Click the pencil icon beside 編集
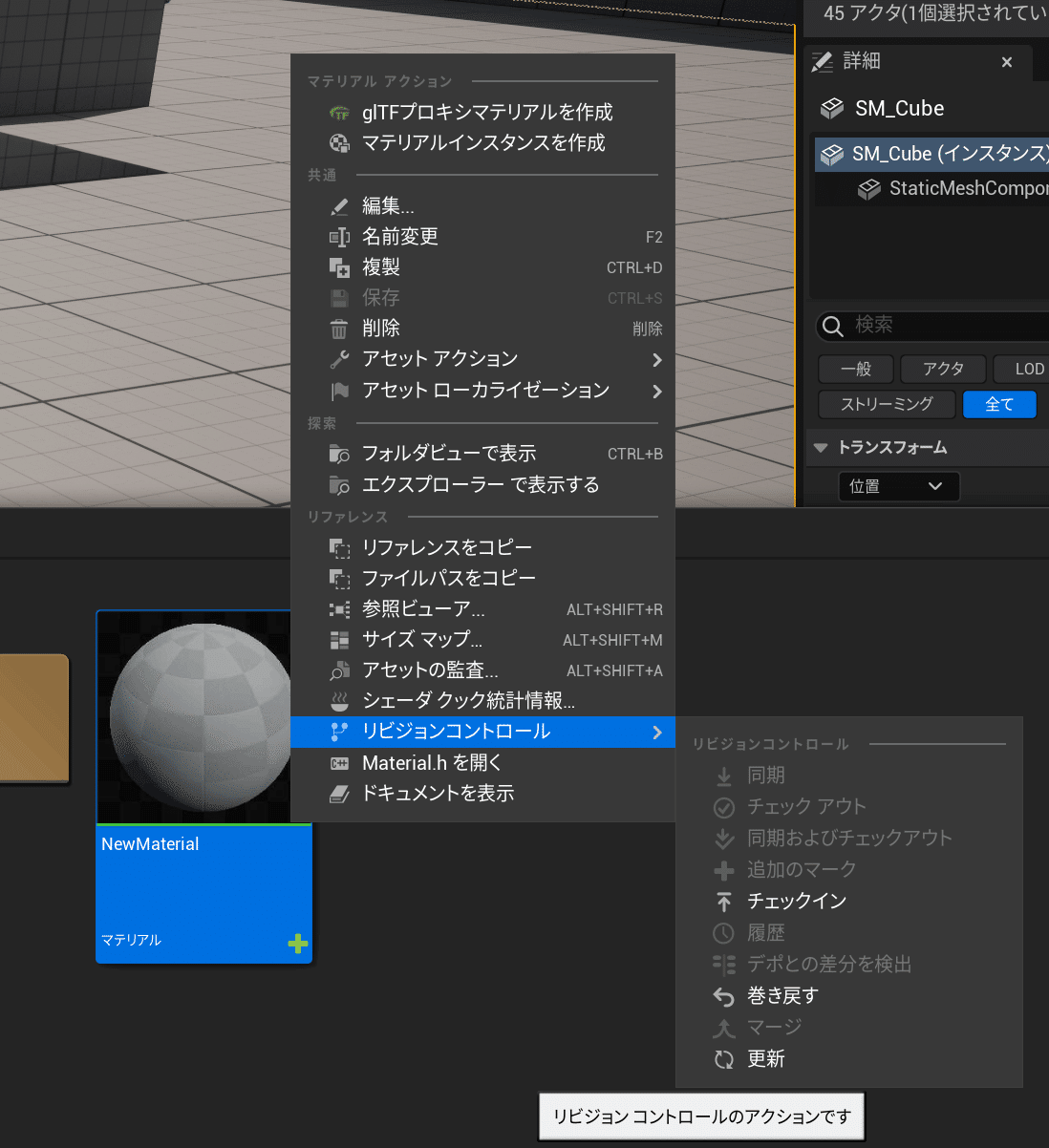Viewport: 1049px width, 1148px height. pos(339,206)
